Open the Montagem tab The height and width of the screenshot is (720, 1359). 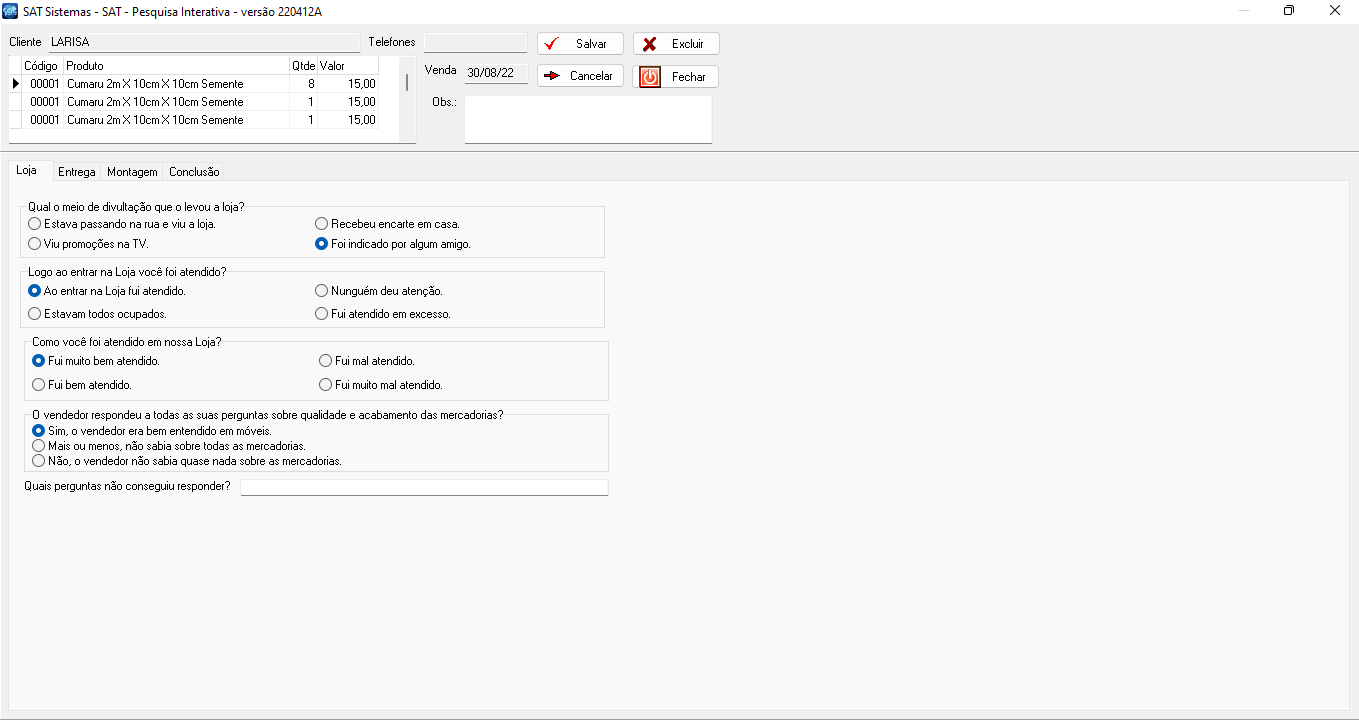pos(132,172)
